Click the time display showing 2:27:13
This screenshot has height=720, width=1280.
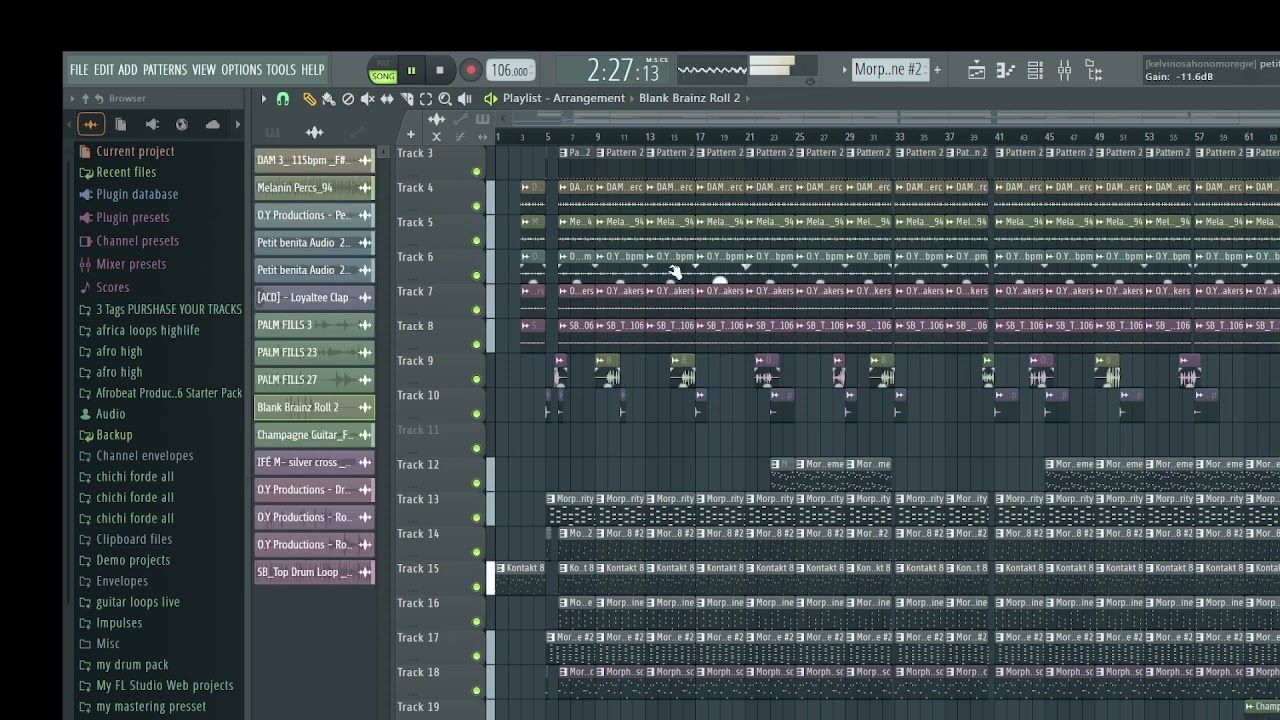point(623,70)
